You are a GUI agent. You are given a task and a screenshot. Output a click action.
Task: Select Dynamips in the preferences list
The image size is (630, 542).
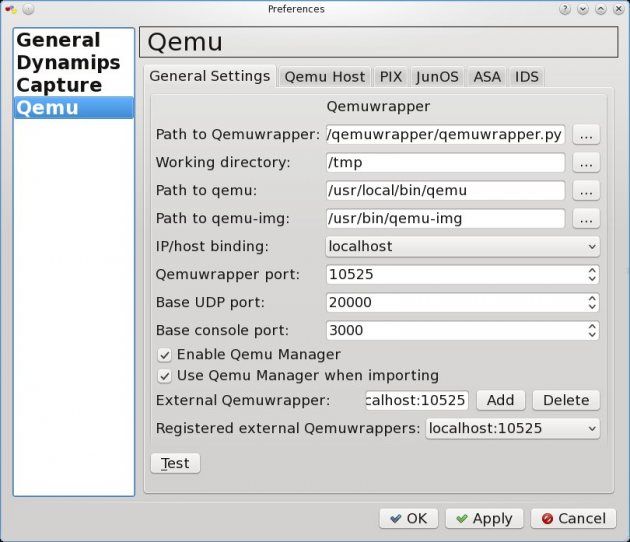(x=74, y=62)
